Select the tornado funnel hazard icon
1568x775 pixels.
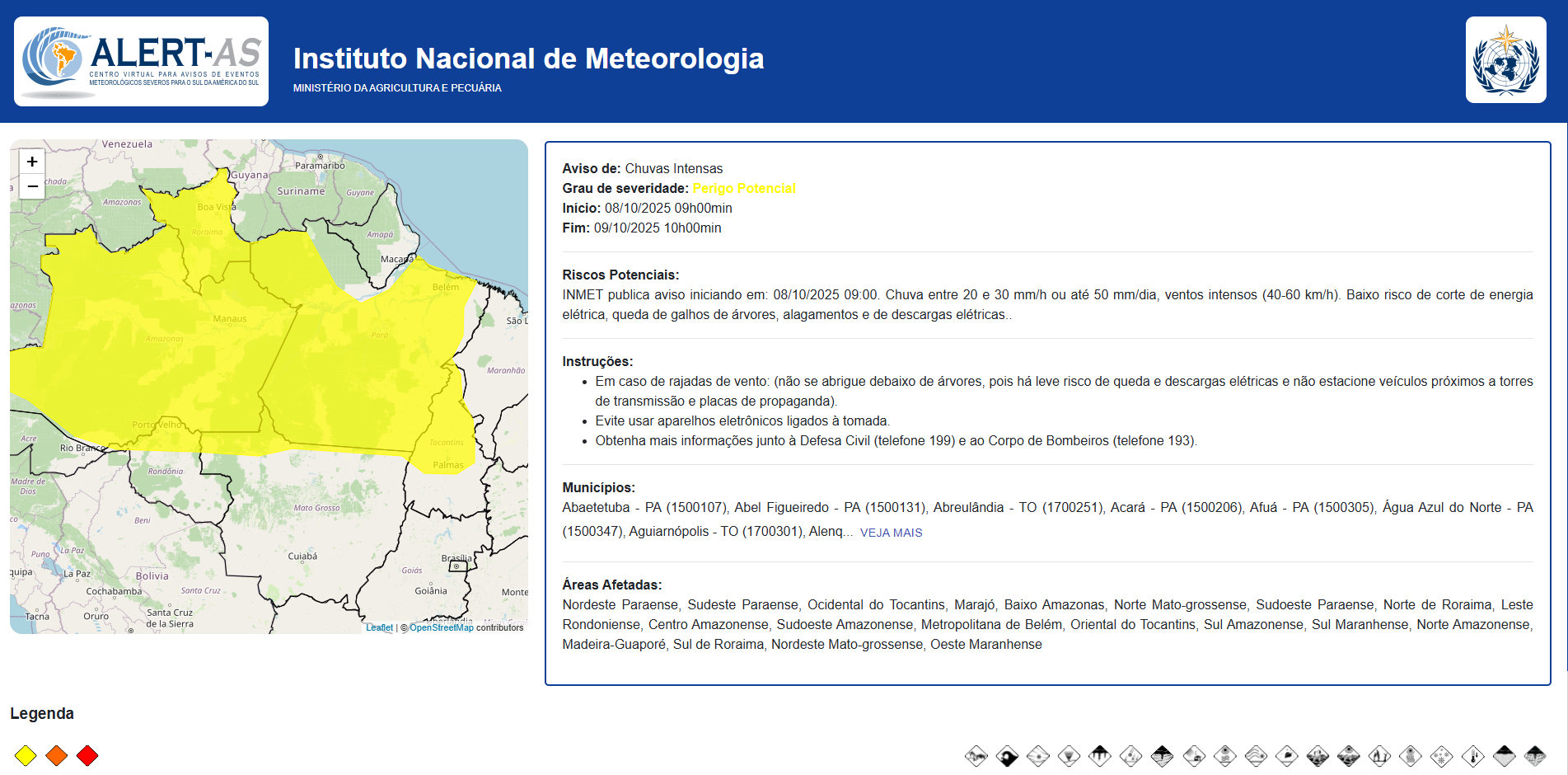pyautogui.click(x=1069, y=756)
